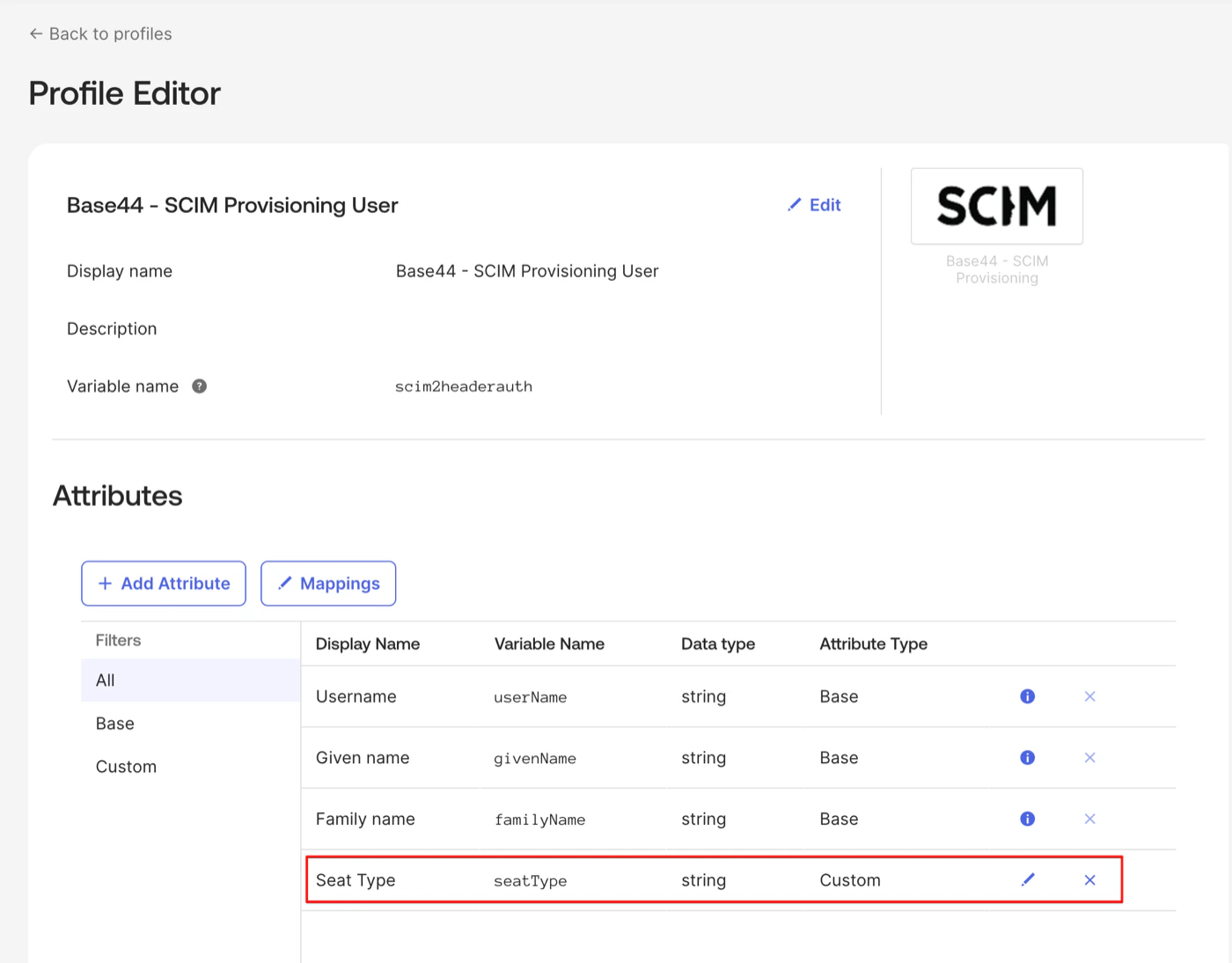The height and width of the screenshot is (963, 1232).
Task: Click the Filters label
Action: (x=118, y=640)
